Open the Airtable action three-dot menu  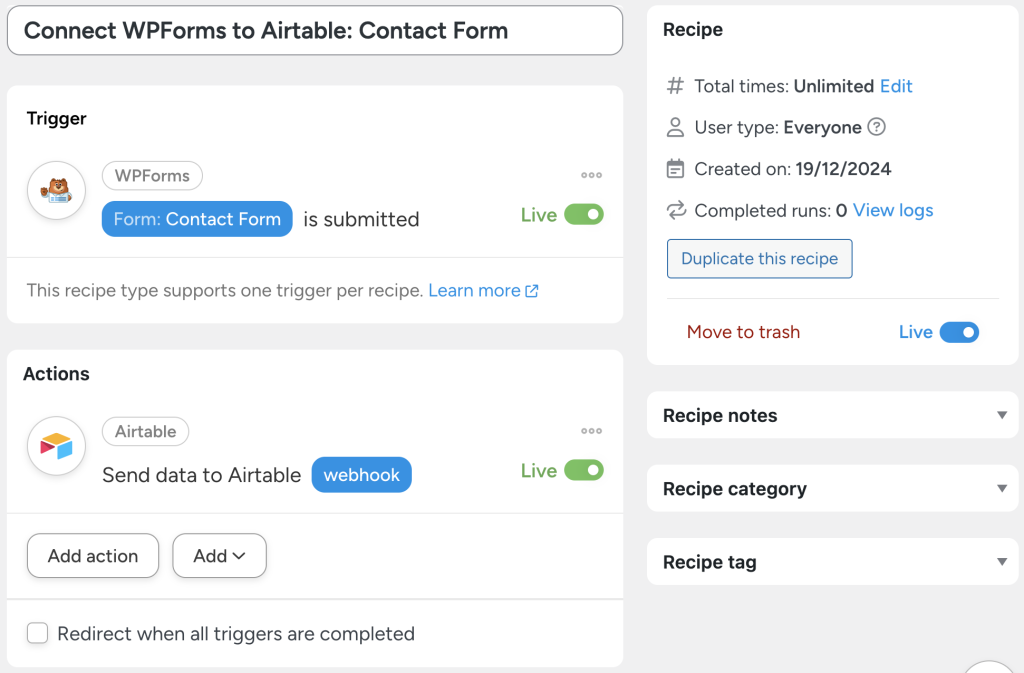point(591,431)
